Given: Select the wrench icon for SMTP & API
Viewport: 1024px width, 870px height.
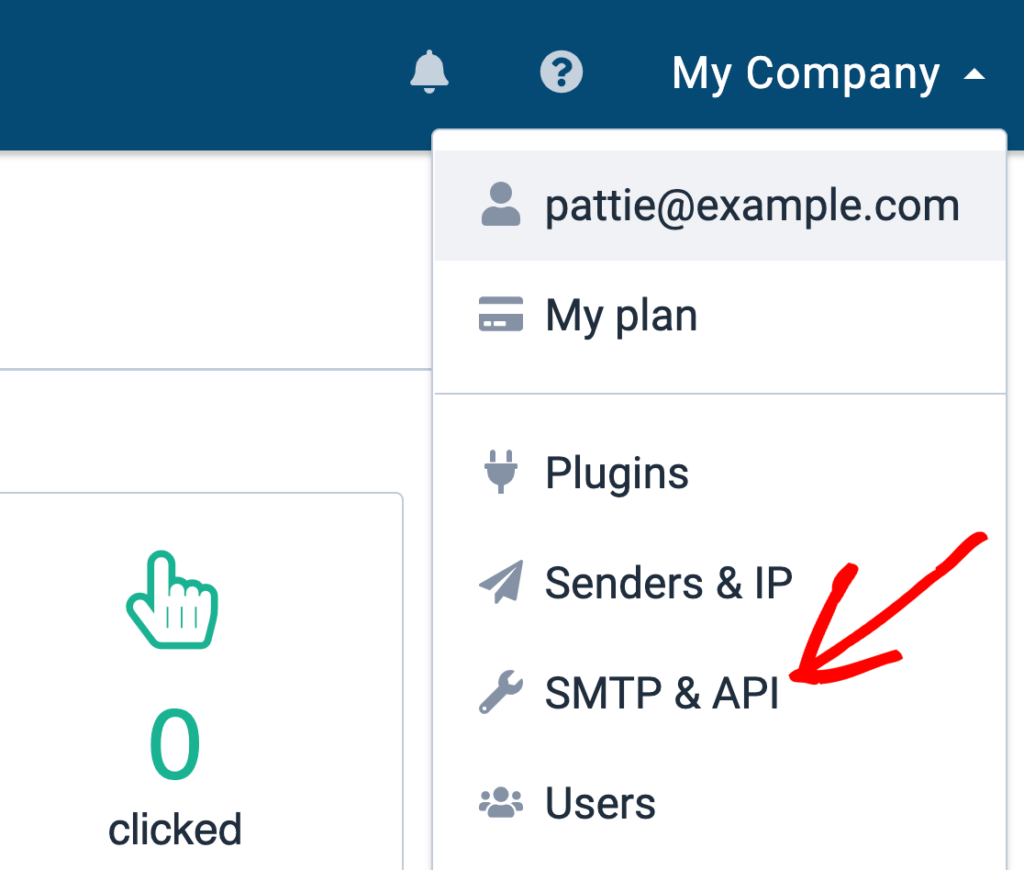Looking at the screenshot, I should pos(503,691).
